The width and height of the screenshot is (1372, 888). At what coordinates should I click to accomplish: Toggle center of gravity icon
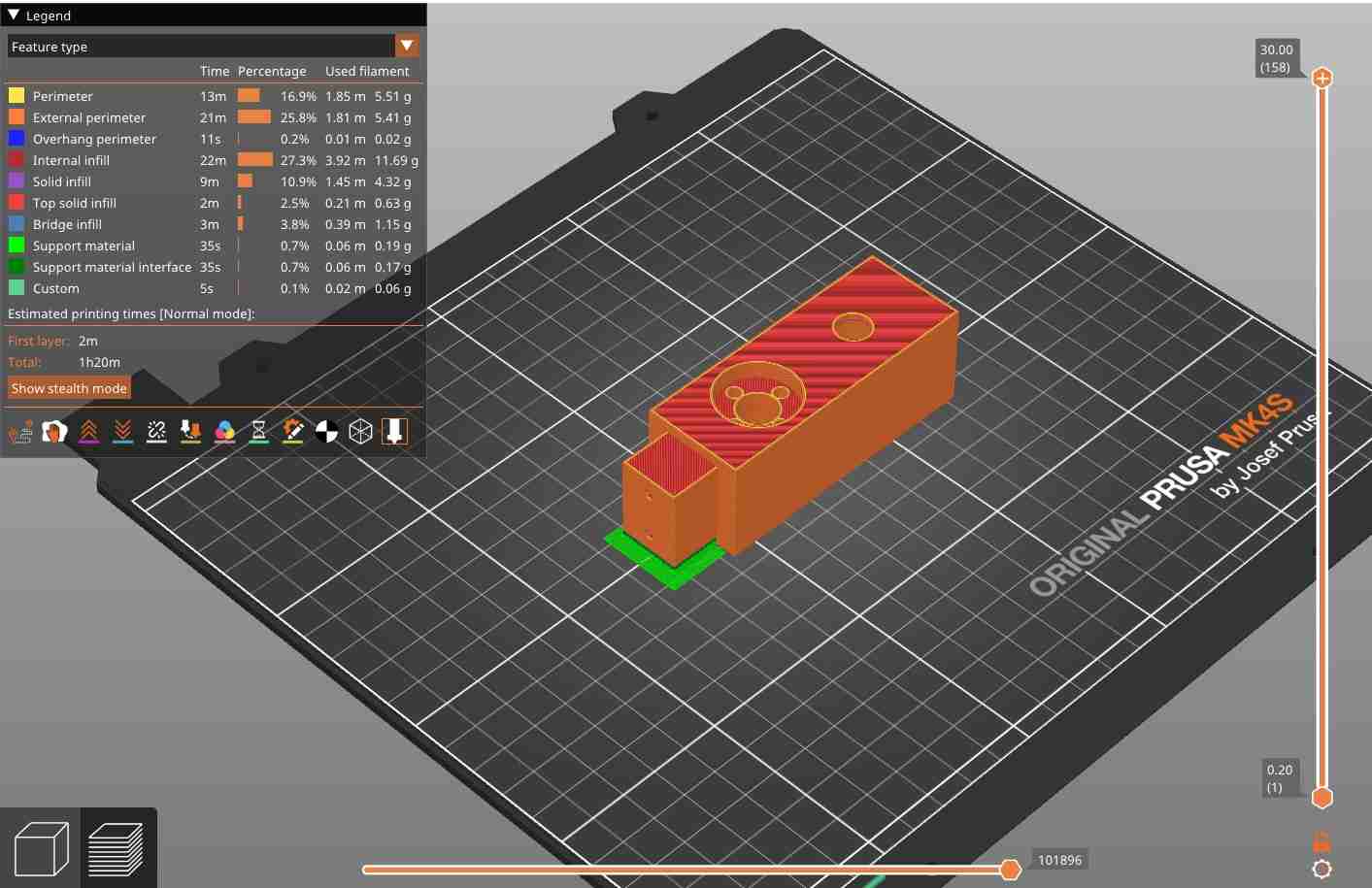326,431
